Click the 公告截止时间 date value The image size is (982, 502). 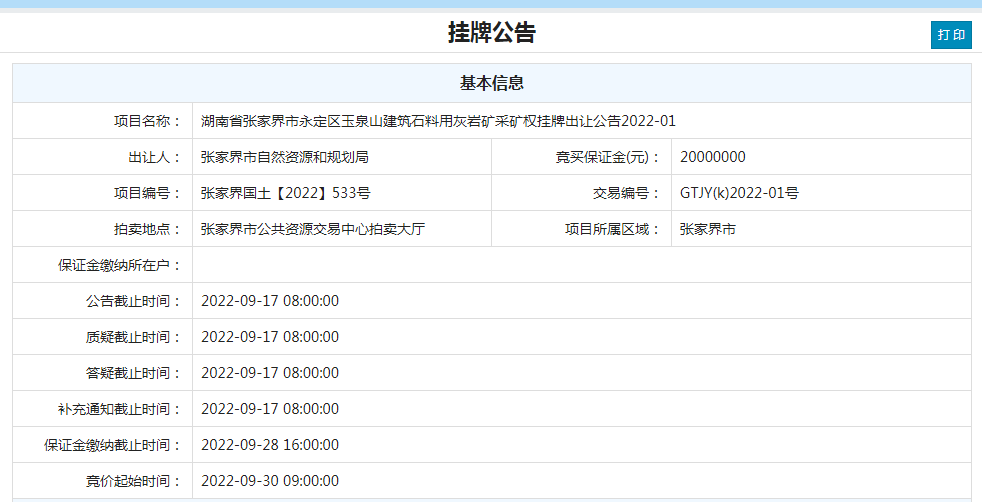(x=270, y=301)
